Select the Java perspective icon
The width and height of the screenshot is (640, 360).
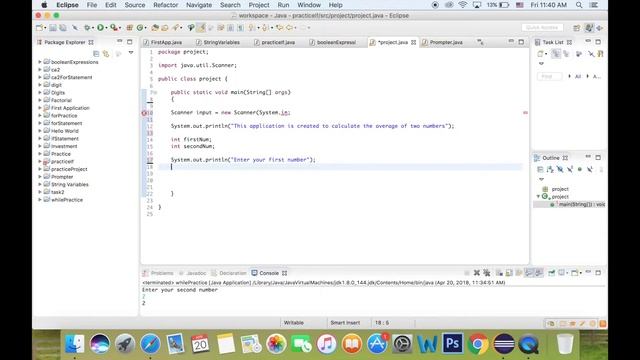point(589,28)
